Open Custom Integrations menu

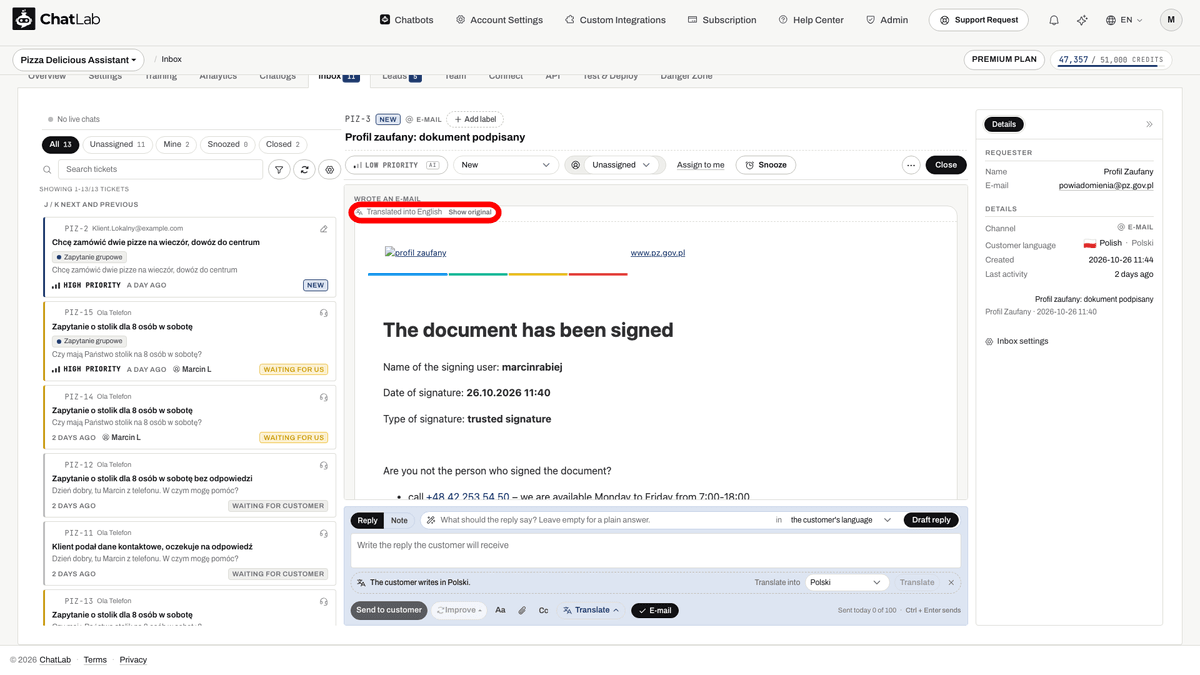click(x=615, y=20)
